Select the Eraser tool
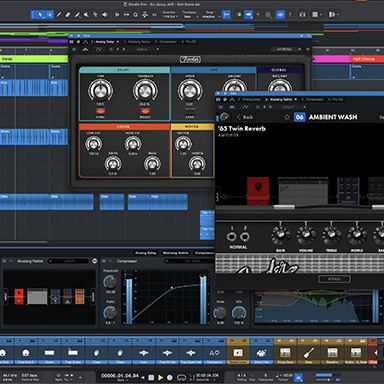The image size is (384, 384). (x=68, y=15)
